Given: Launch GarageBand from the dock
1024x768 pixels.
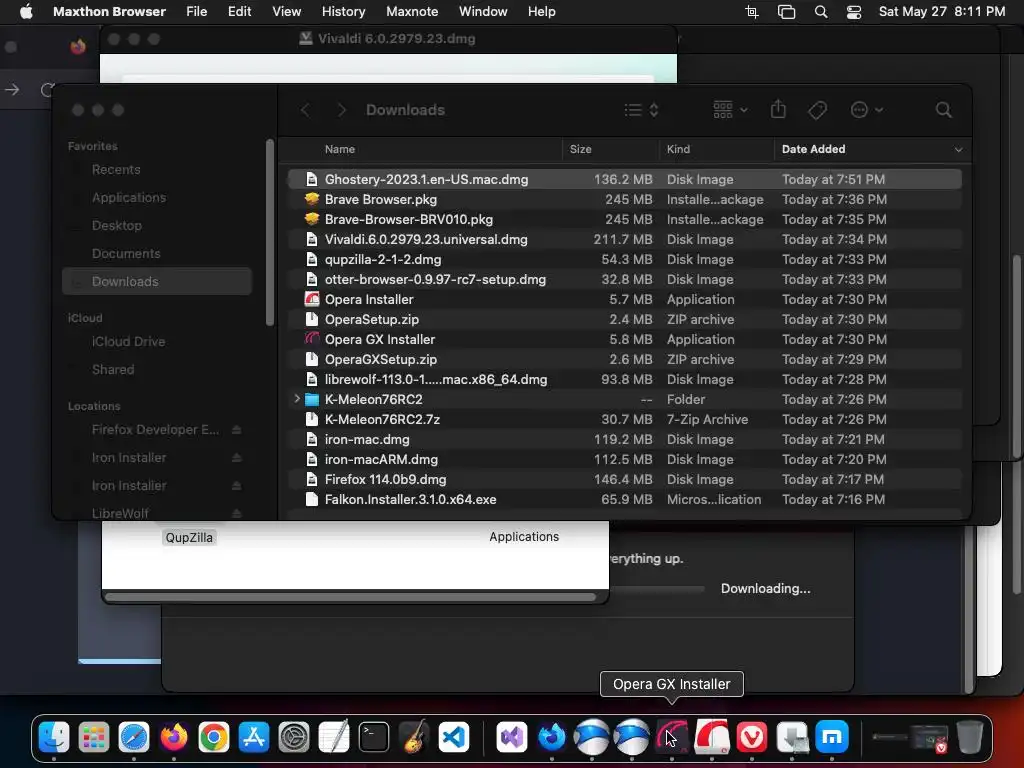Looking at the screenshot, I should (x=414, y=738).
